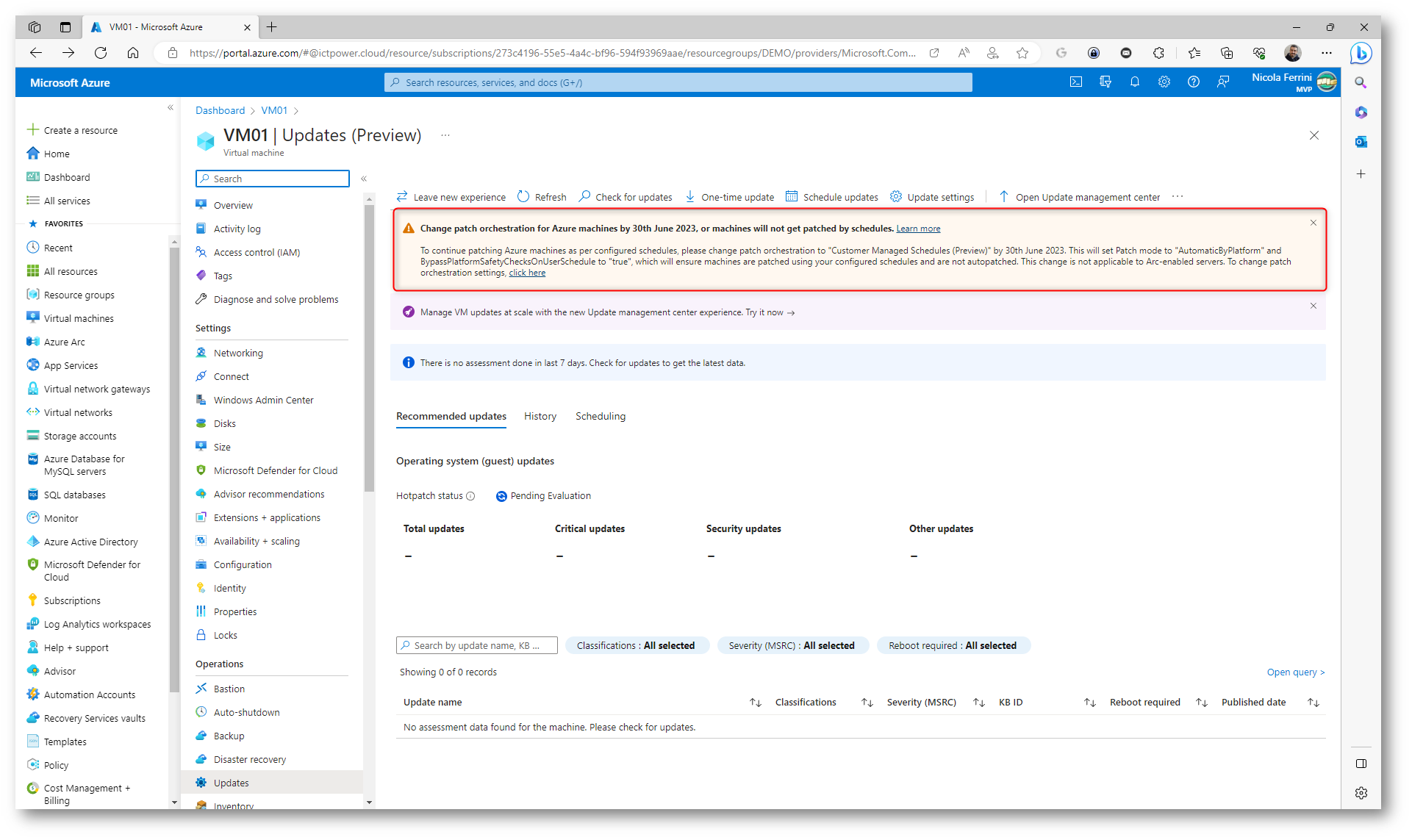1412x840 pixels.
Task: Collapse the VM01 resource menu
Action: click(x=364, y=179)
